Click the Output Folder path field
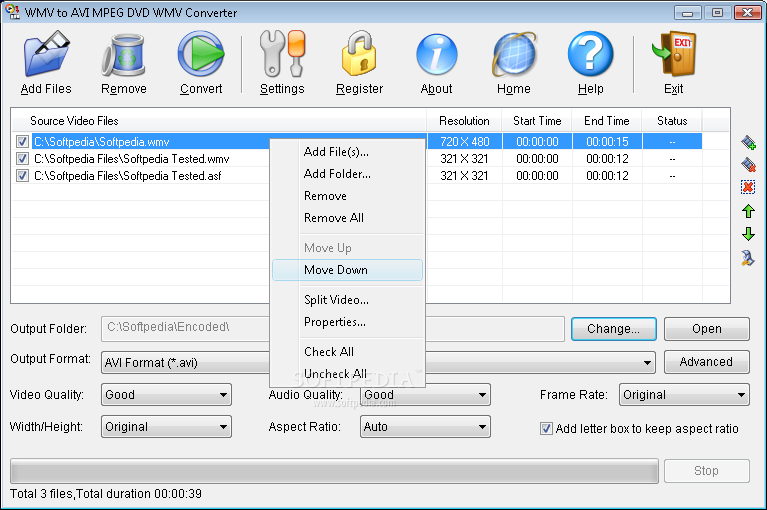Screen dimensions: 767x510 [x=333, y=329]
